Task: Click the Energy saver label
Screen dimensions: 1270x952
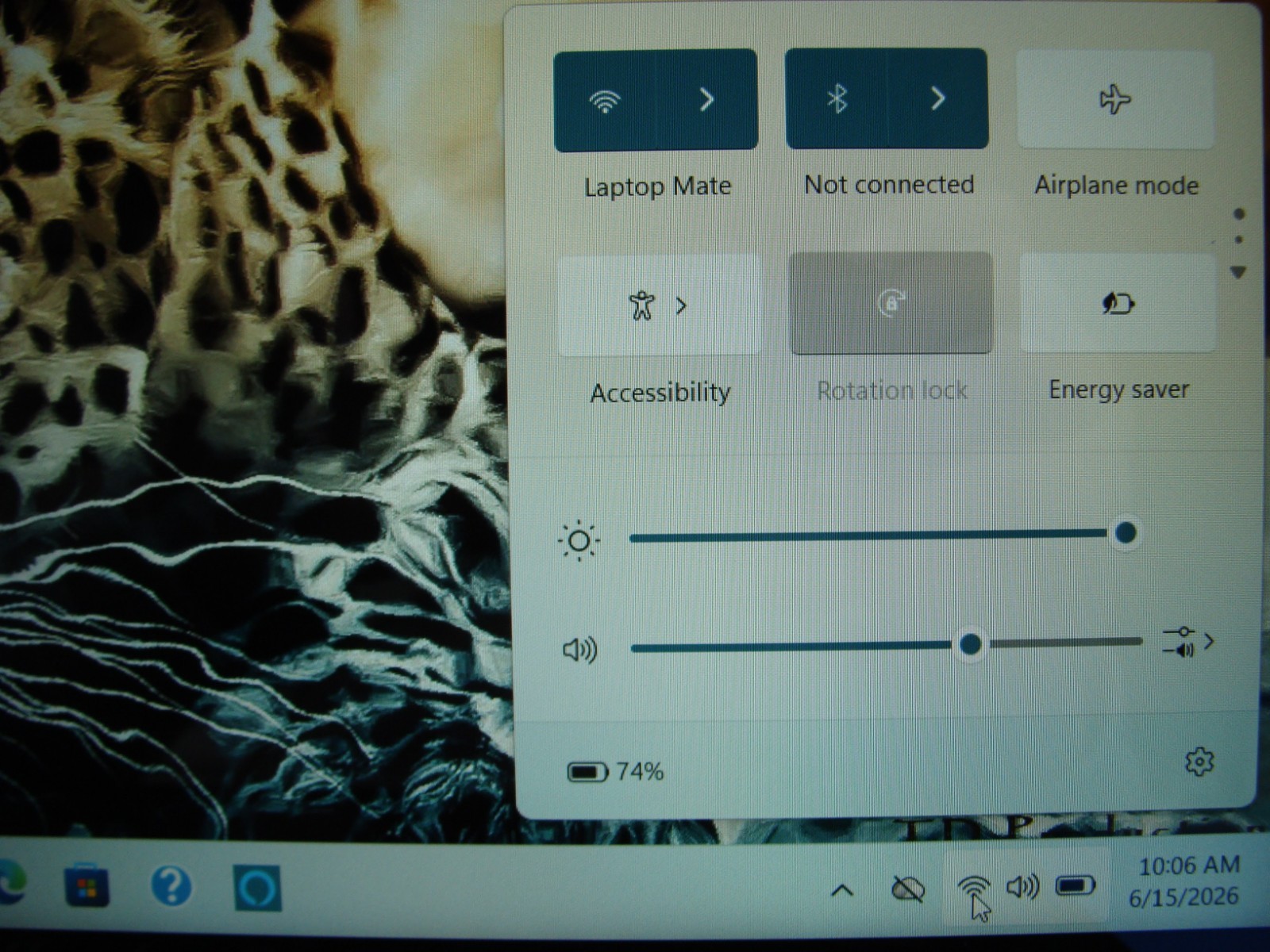Action: click(x=1118, y=390)
